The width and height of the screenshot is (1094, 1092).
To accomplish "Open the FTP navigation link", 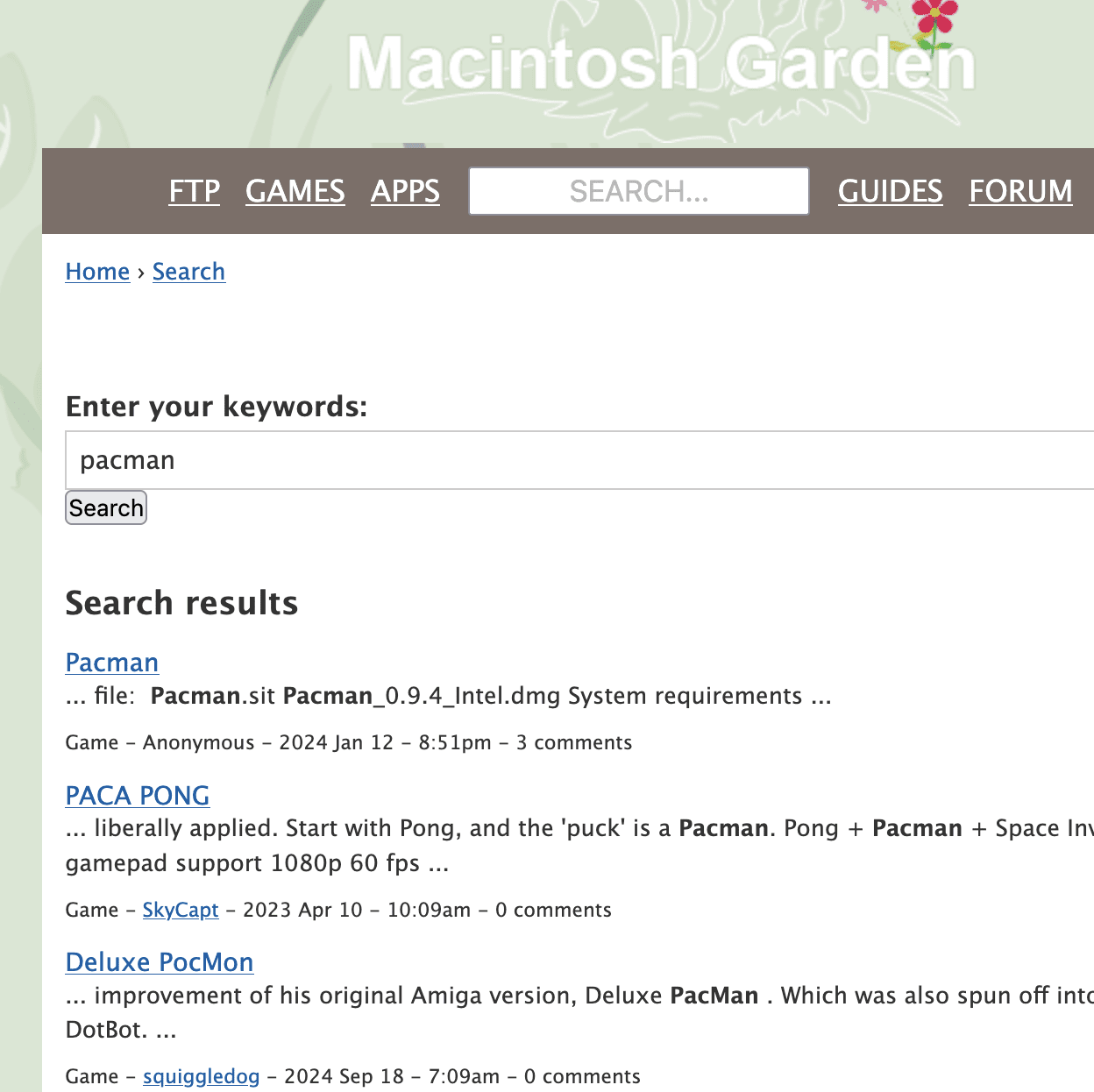I will pyautogui.click(x=194, y=191).
